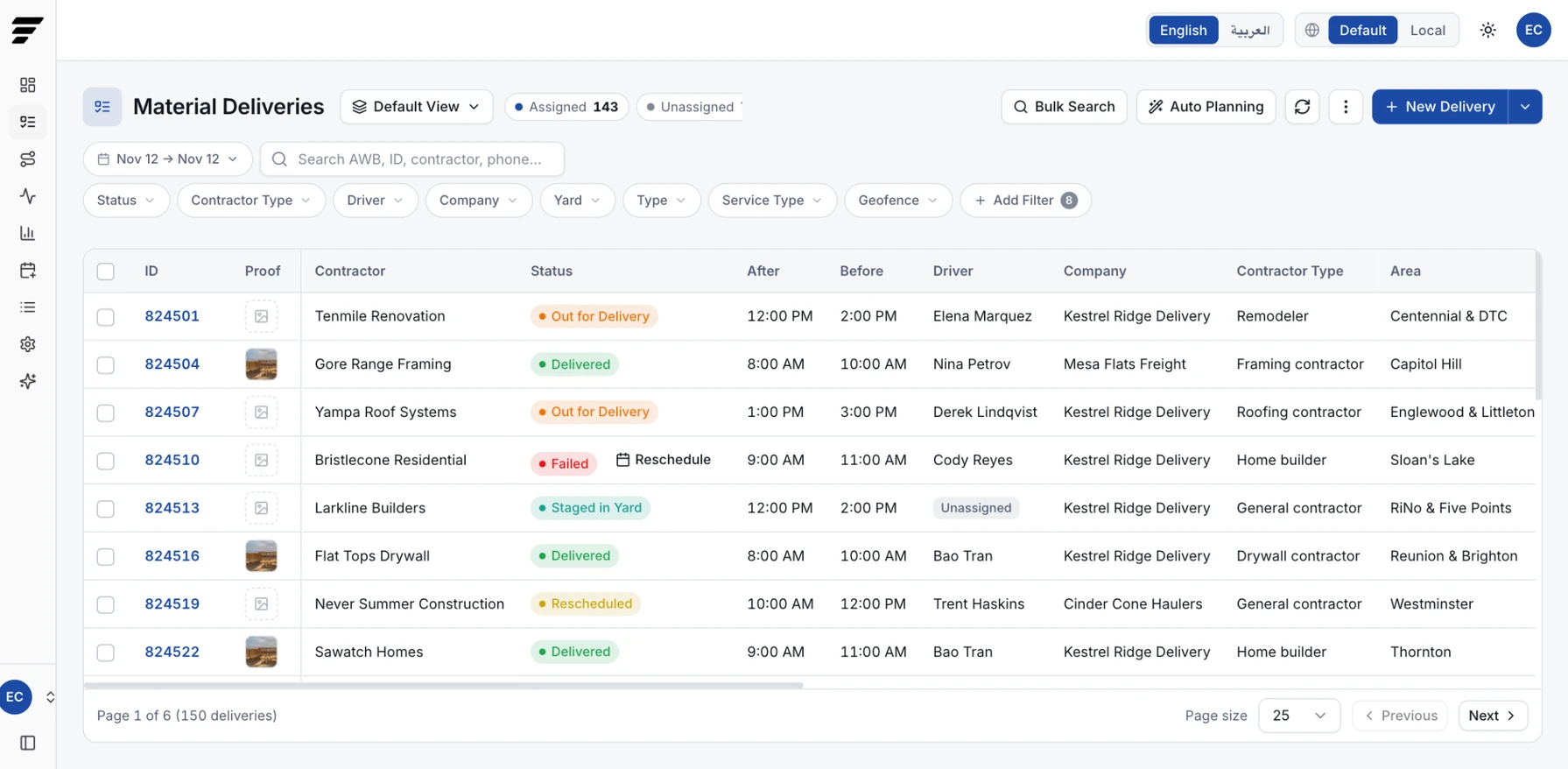Open the Nov 12 date range picker
The width and height of the screenshot is (1568, 769).
click(x=168, y=159)
